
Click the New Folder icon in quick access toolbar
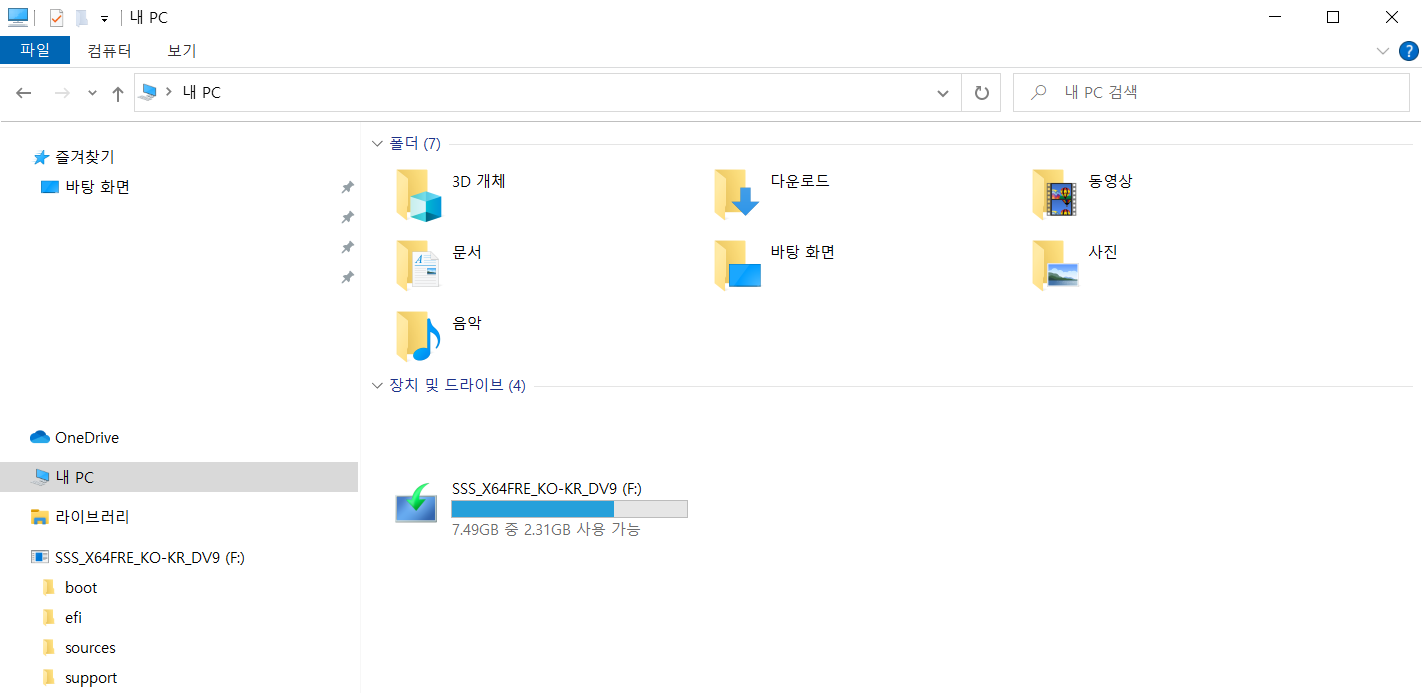point(82,17)
